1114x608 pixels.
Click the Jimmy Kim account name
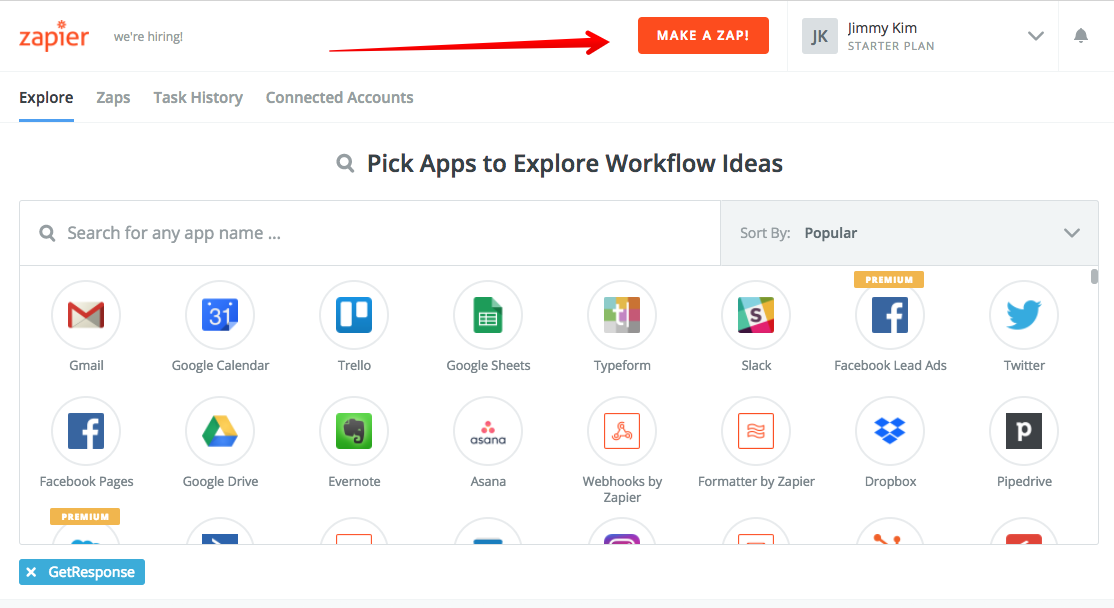coord(882,28)
